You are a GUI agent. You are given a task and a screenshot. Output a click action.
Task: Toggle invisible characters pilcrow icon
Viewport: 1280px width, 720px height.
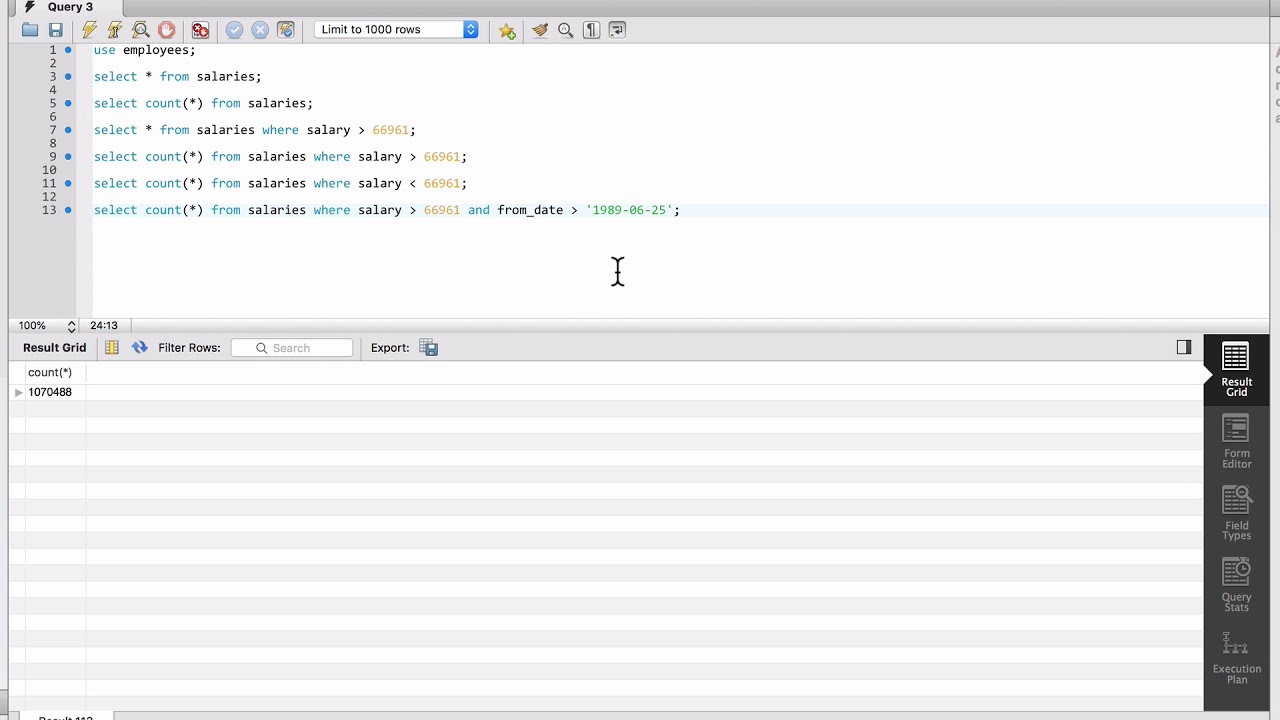coord(592,30)
